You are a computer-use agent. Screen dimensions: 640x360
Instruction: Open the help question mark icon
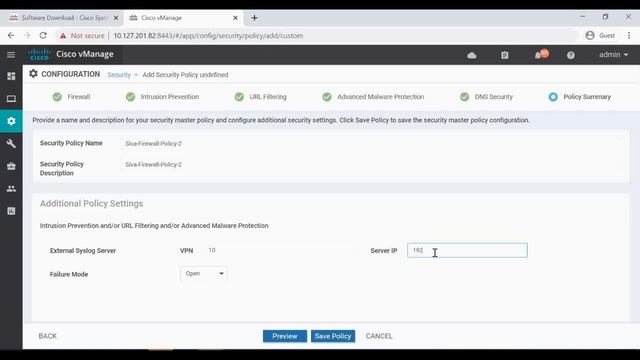click(x=571, y=55)
